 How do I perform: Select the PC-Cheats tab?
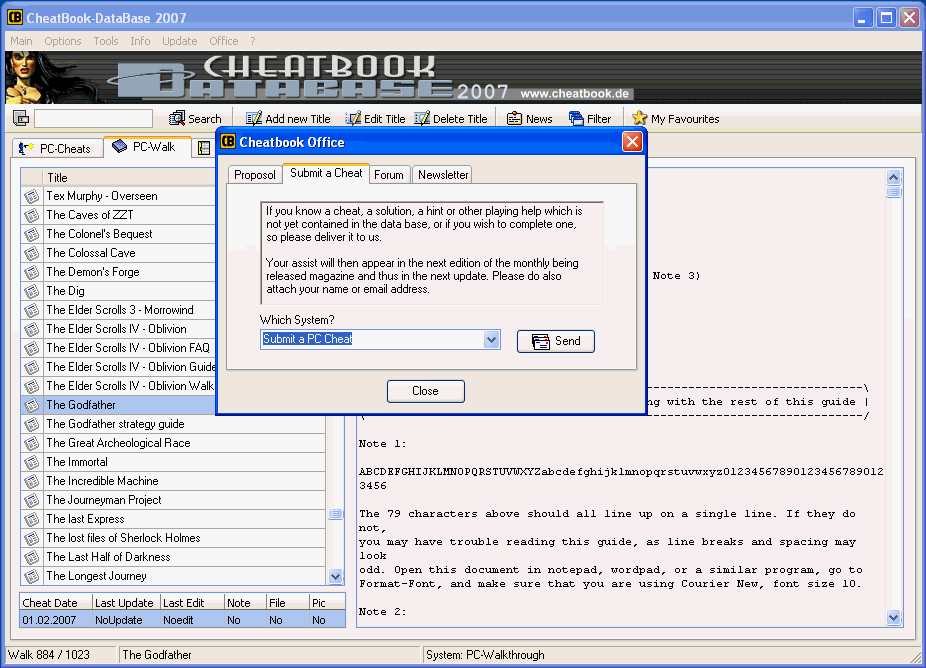pos(56,148)
